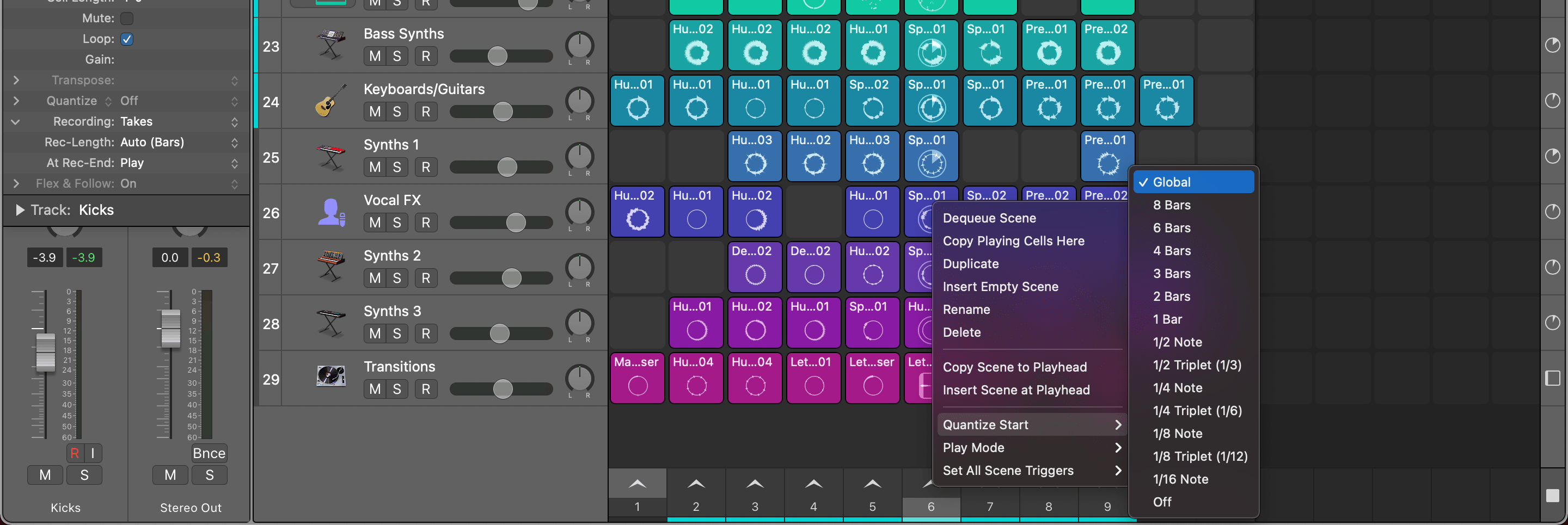Click the Keyboards/Guitars acoustic guitar icon
Viewport: 1568px width, 525px height.
point(329,101)
